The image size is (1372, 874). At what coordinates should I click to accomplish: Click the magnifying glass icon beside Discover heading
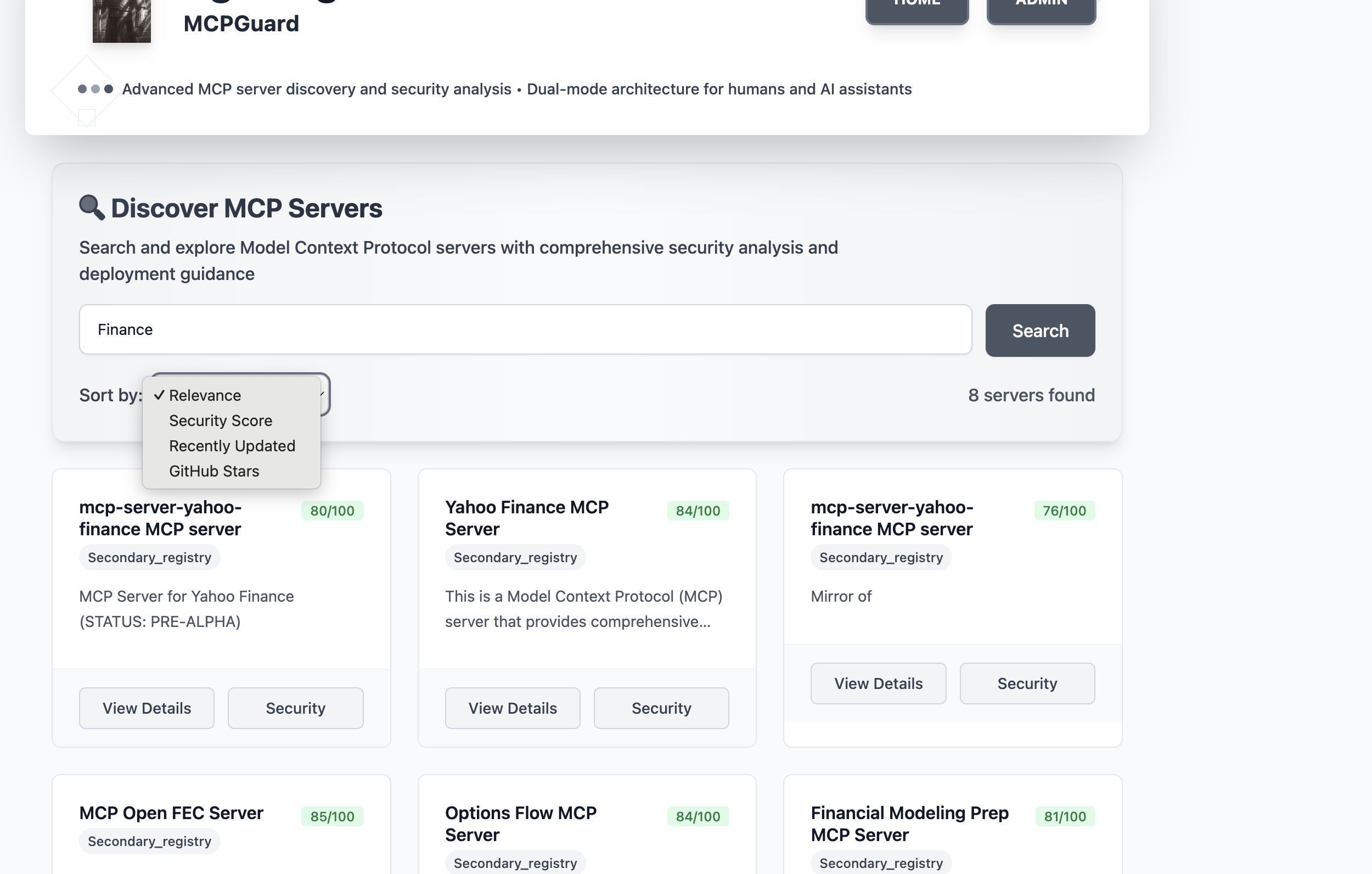tap(91, 208)
